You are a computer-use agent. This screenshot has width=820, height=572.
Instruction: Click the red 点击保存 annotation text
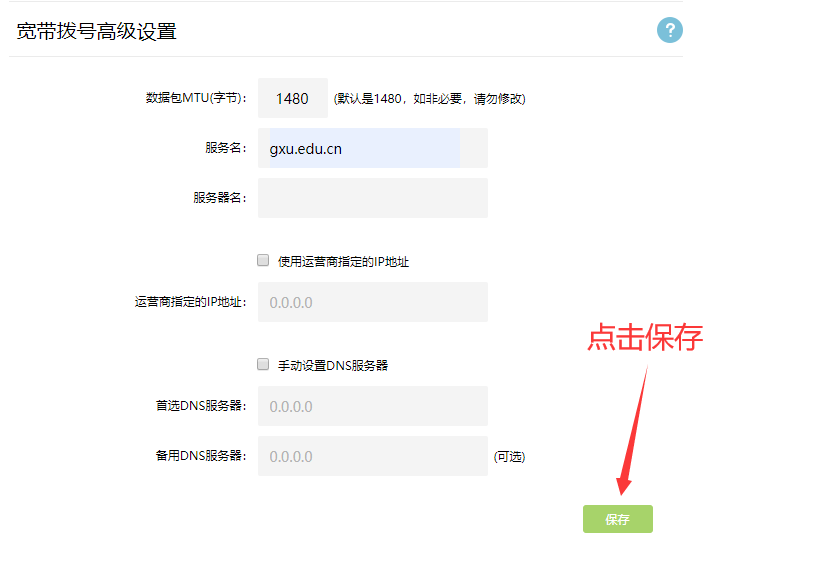click(x=644, y=337)
